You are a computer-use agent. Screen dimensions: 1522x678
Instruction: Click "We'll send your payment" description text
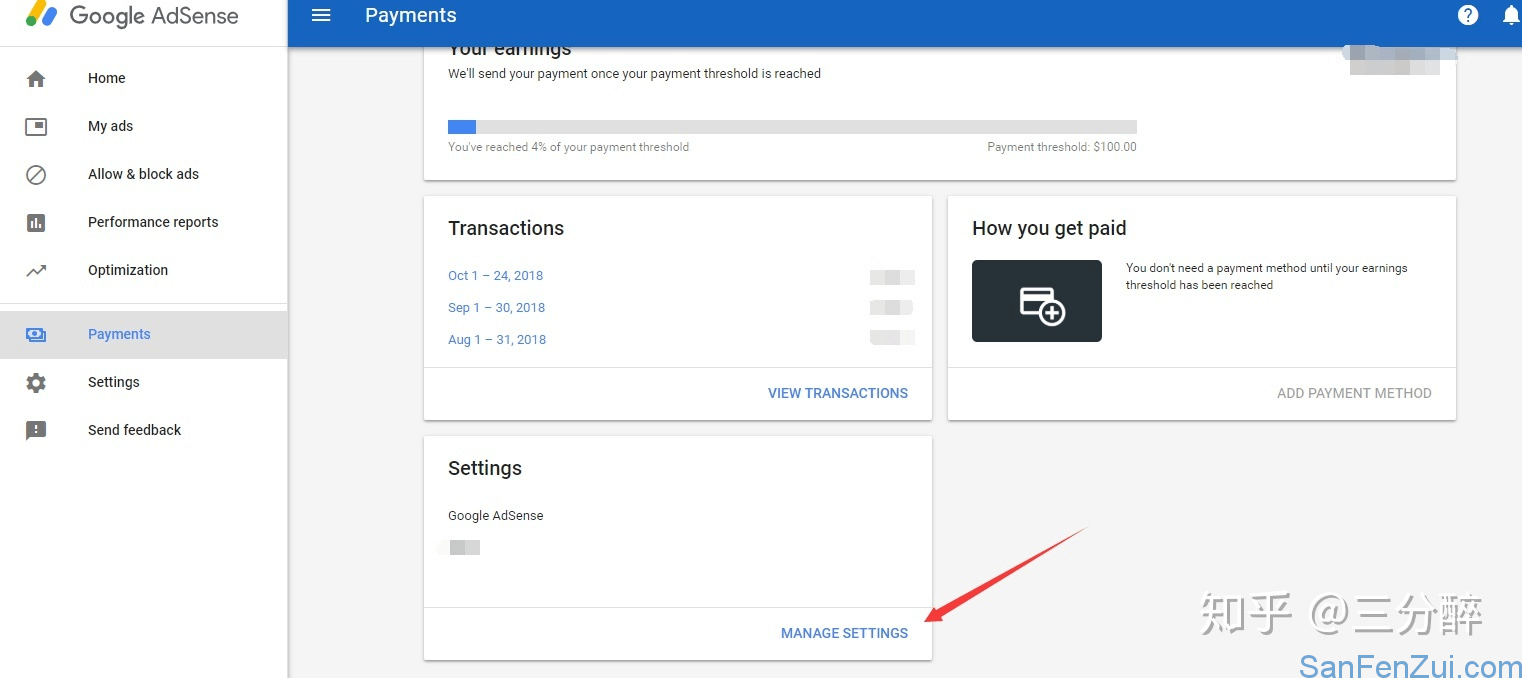click(635, 74)
